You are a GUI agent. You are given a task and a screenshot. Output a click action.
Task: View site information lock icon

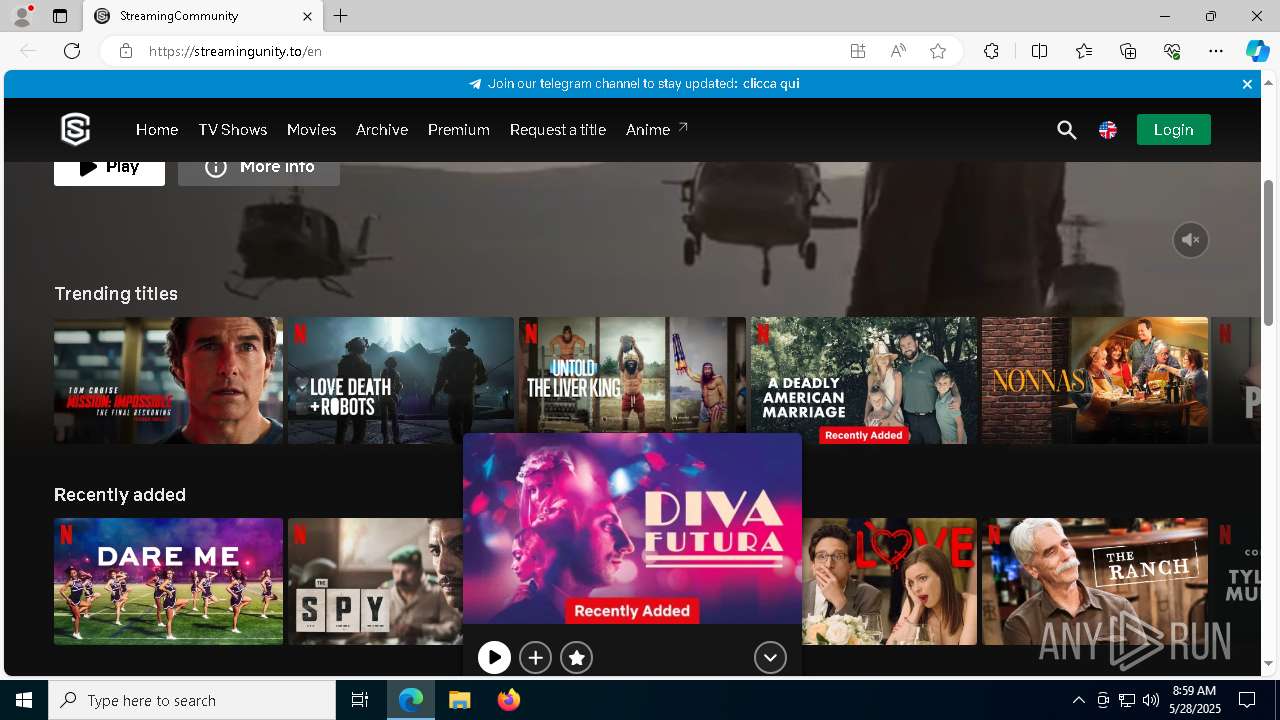125,51
